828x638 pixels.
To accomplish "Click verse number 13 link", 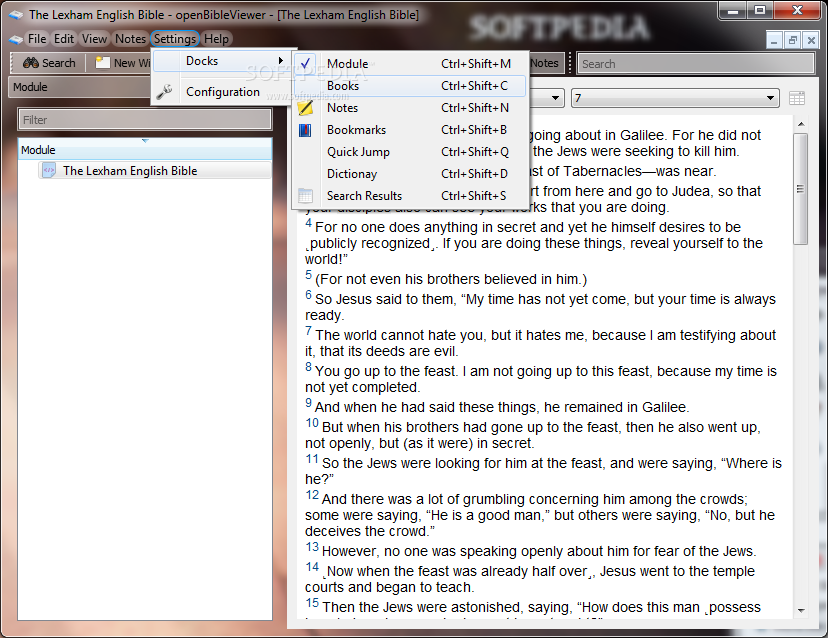I will tap(312, 547).
